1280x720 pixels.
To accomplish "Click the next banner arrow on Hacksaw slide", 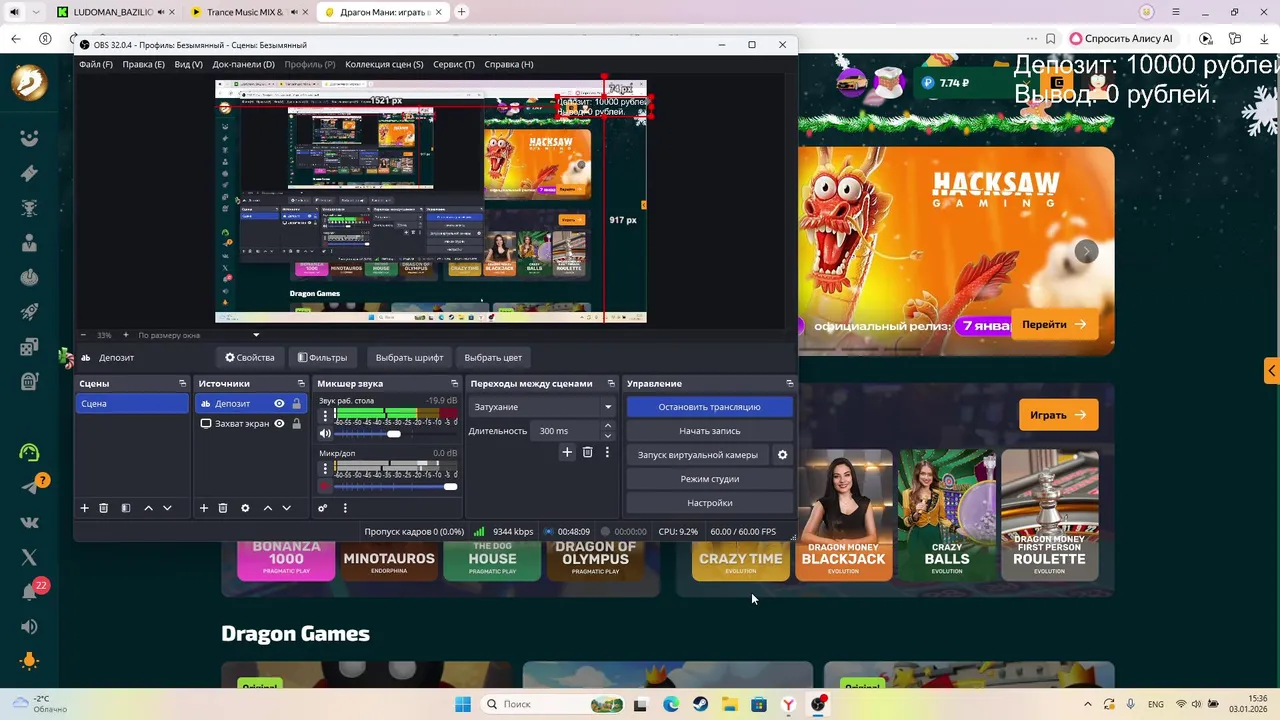I will coord(1086,251).
